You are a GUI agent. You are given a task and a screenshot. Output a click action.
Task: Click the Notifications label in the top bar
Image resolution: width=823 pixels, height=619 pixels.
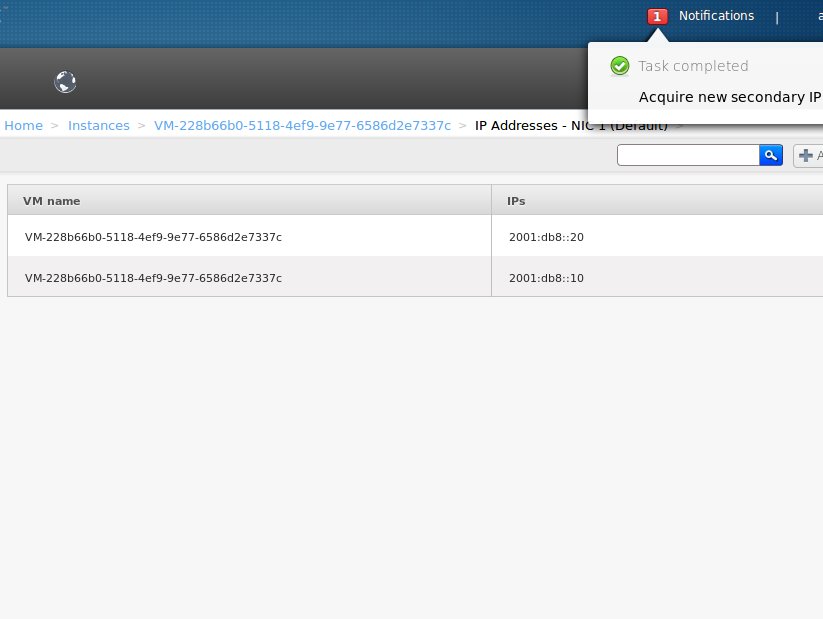716,16
